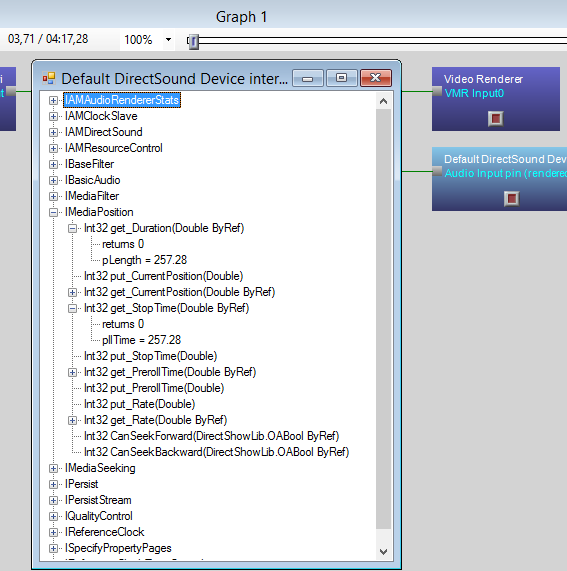The width and height of the screenshot is (567, 571).
Task: Select the IAMAudioRendererStats tree item
Action: pos(122,100)
